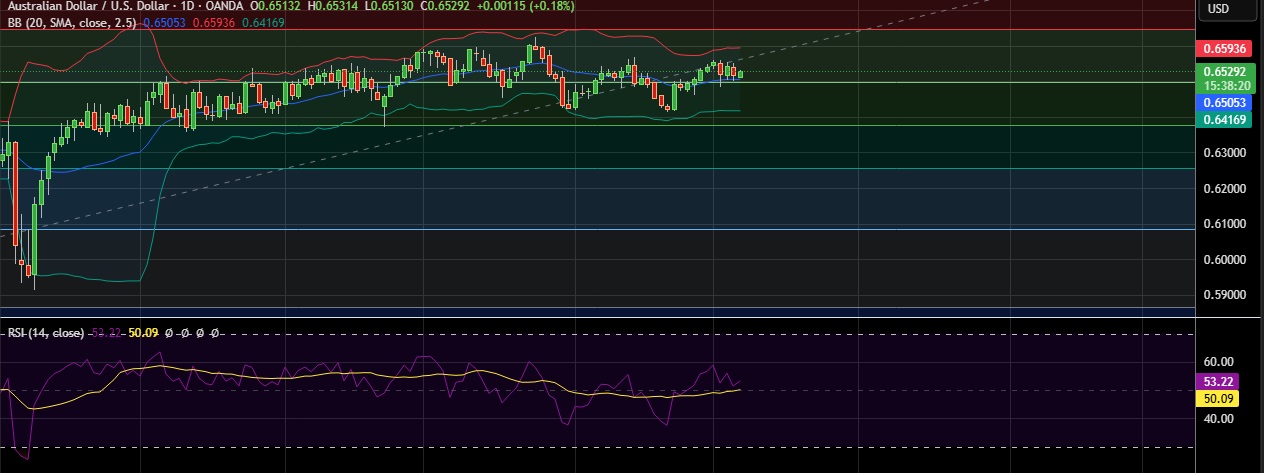Screen dimensions: 1264x473
Task: Click the 40.00 level on the RSI axis
Action: click(x=1219, y=419)
